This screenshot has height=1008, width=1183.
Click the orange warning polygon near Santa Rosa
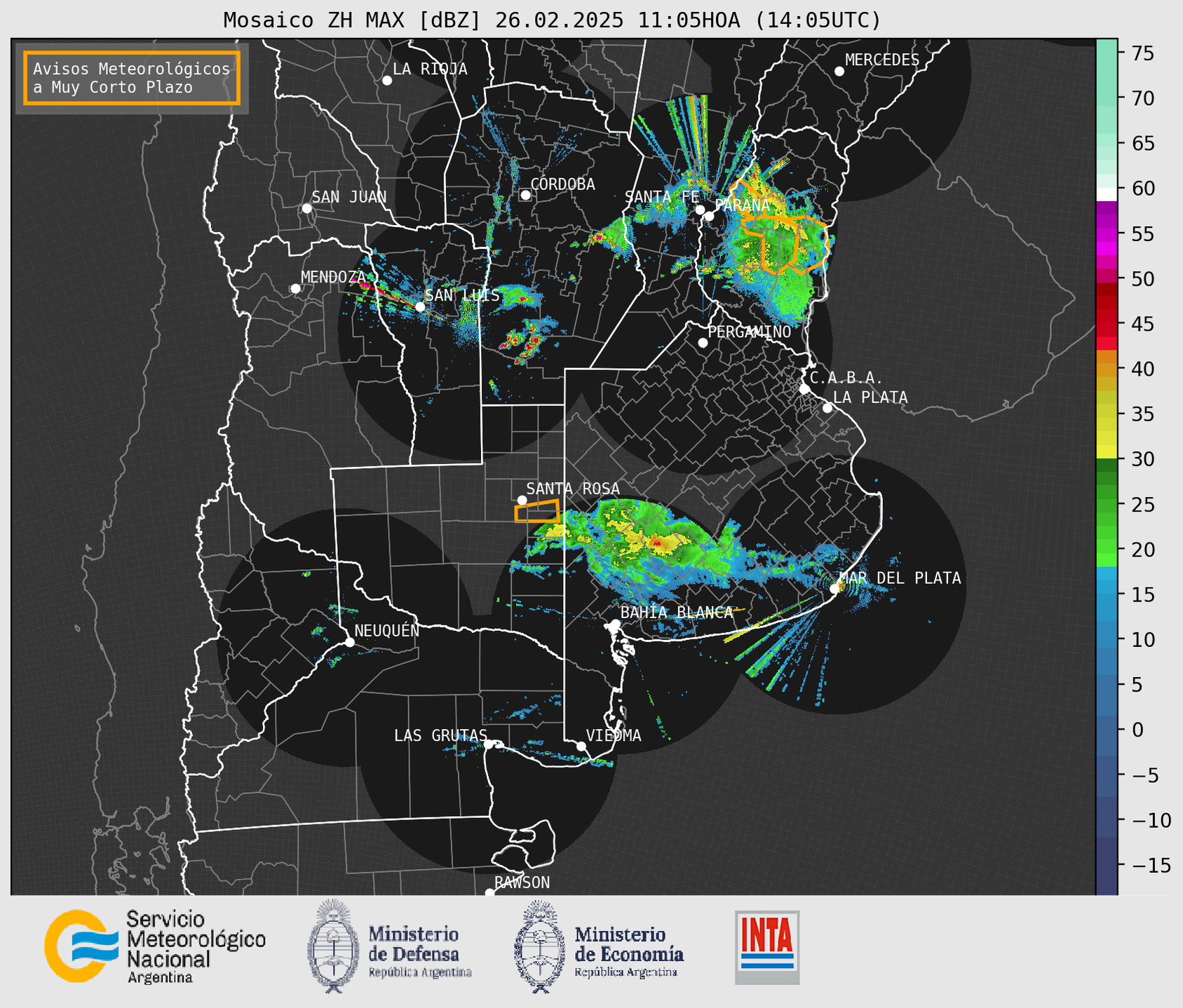pyautogui.click(x=537, y=511)
